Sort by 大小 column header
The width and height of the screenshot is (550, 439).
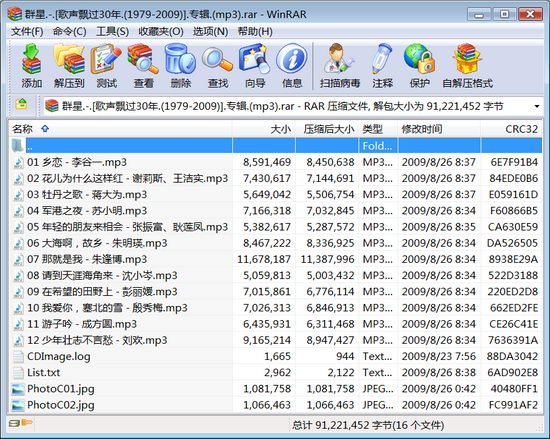(264, 129)
